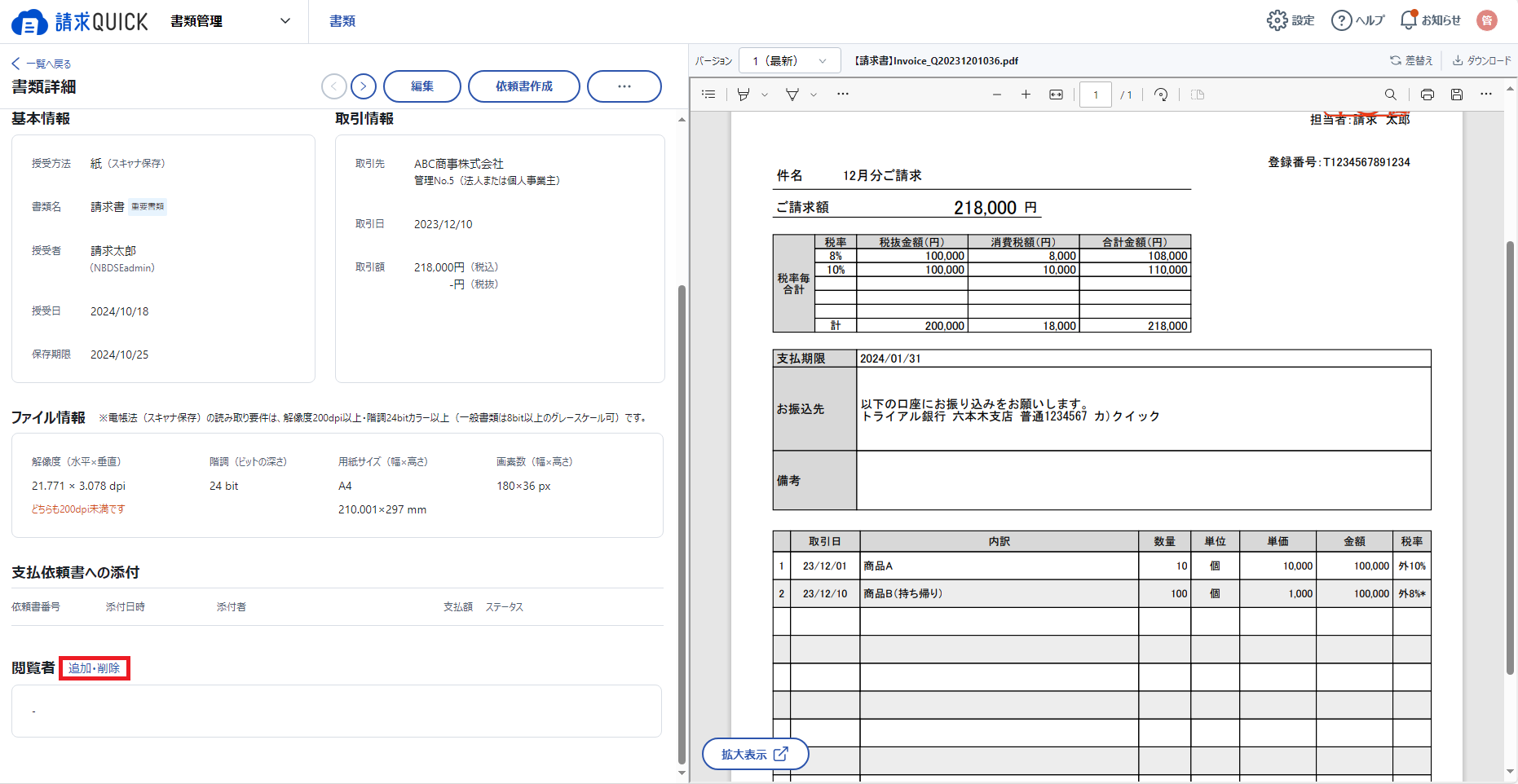Click 保存期限 value 2024/10/25
This screenshot has width=1518, height=784.
[x=120, y=355]
